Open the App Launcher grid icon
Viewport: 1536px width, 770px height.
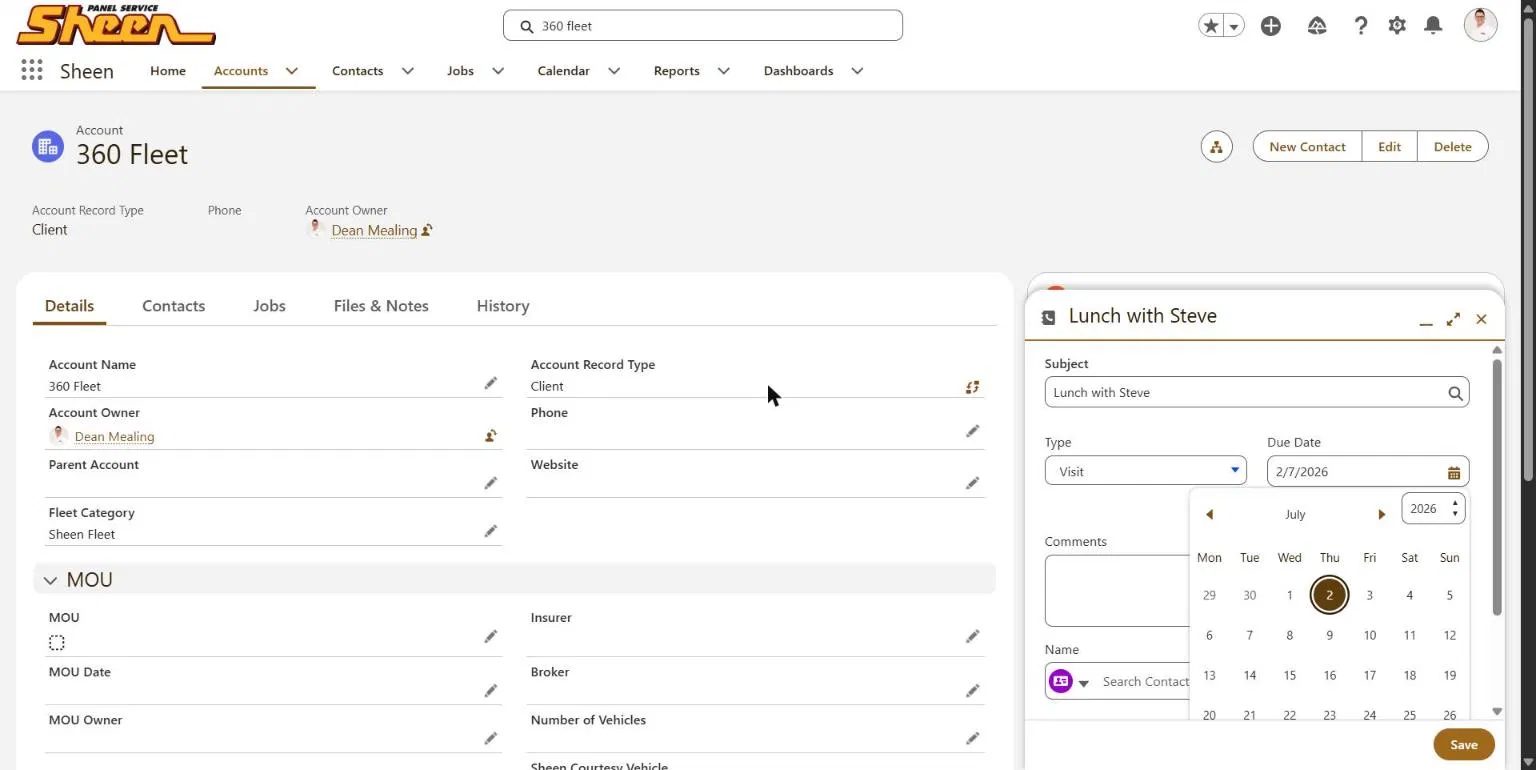coord(31,70)
